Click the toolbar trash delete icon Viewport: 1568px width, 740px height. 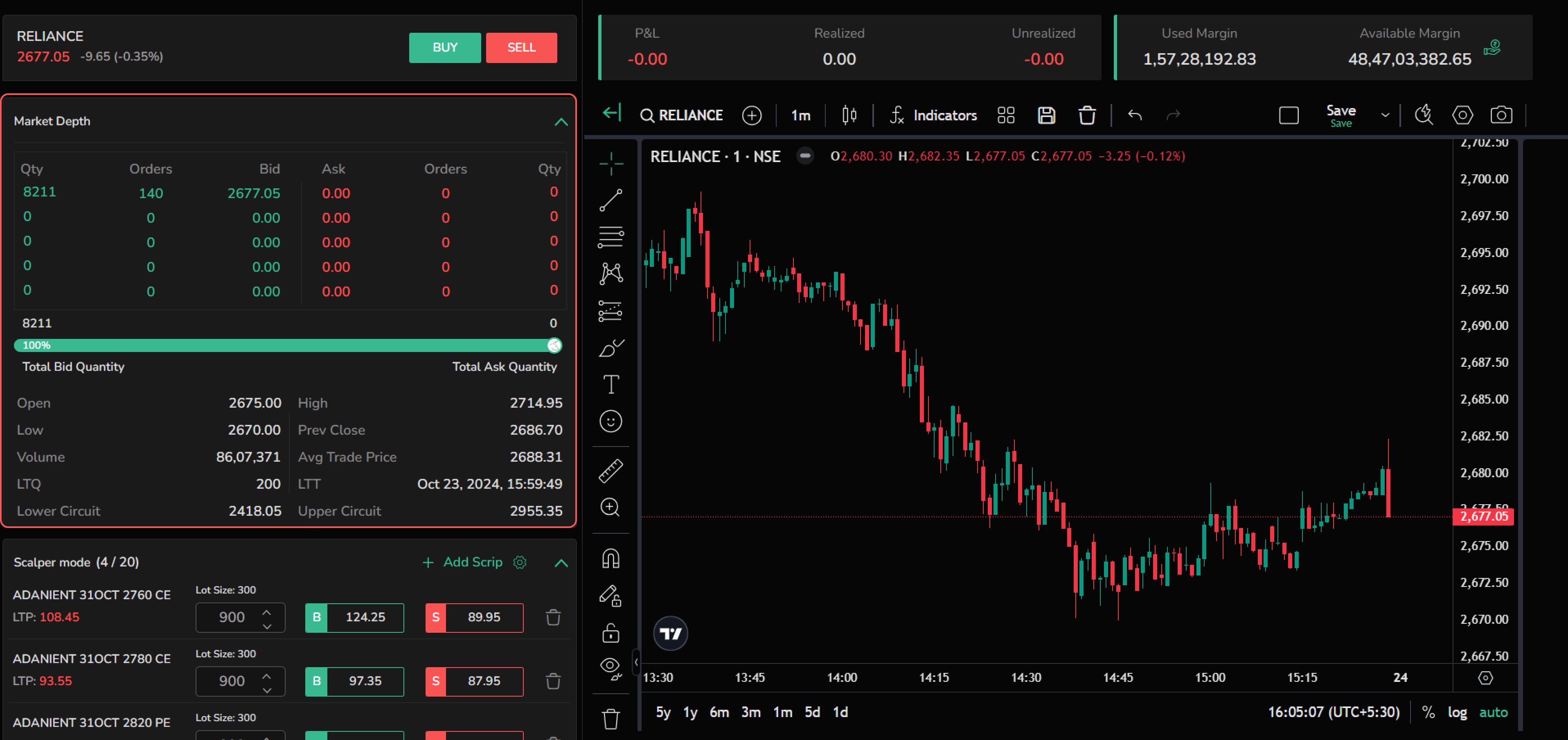coord(1087,116)
